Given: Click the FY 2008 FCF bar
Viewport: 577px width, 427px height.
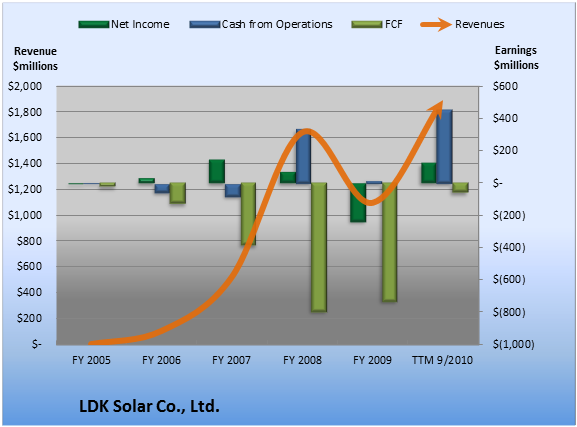Looking at the screenshot, I should 319,247.
